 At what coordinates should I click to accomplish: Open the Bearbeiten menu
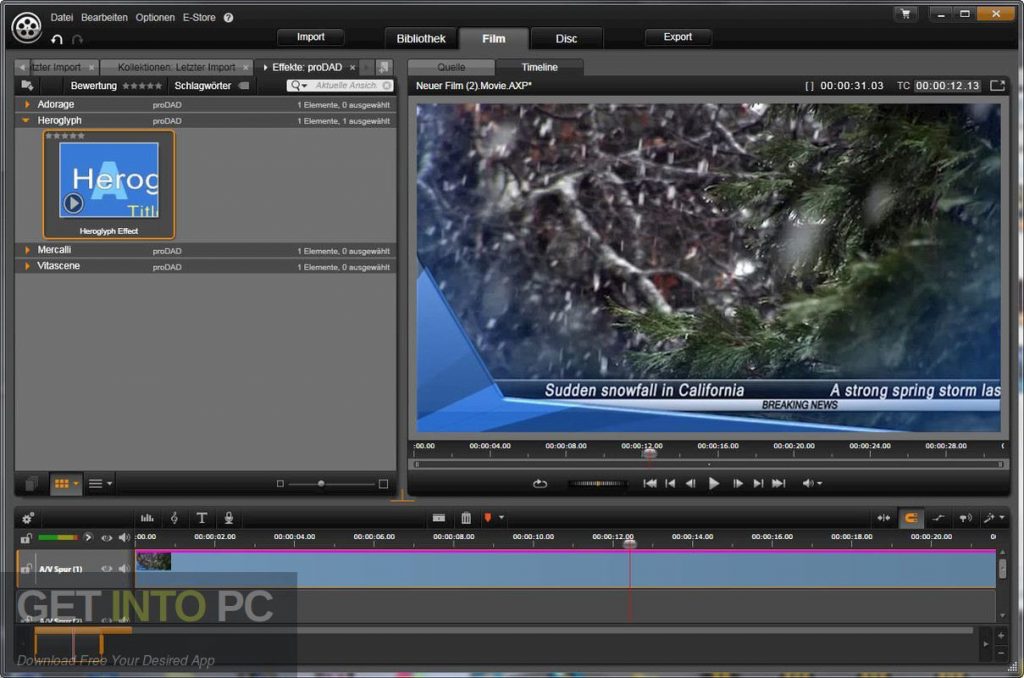coord(104,18)
